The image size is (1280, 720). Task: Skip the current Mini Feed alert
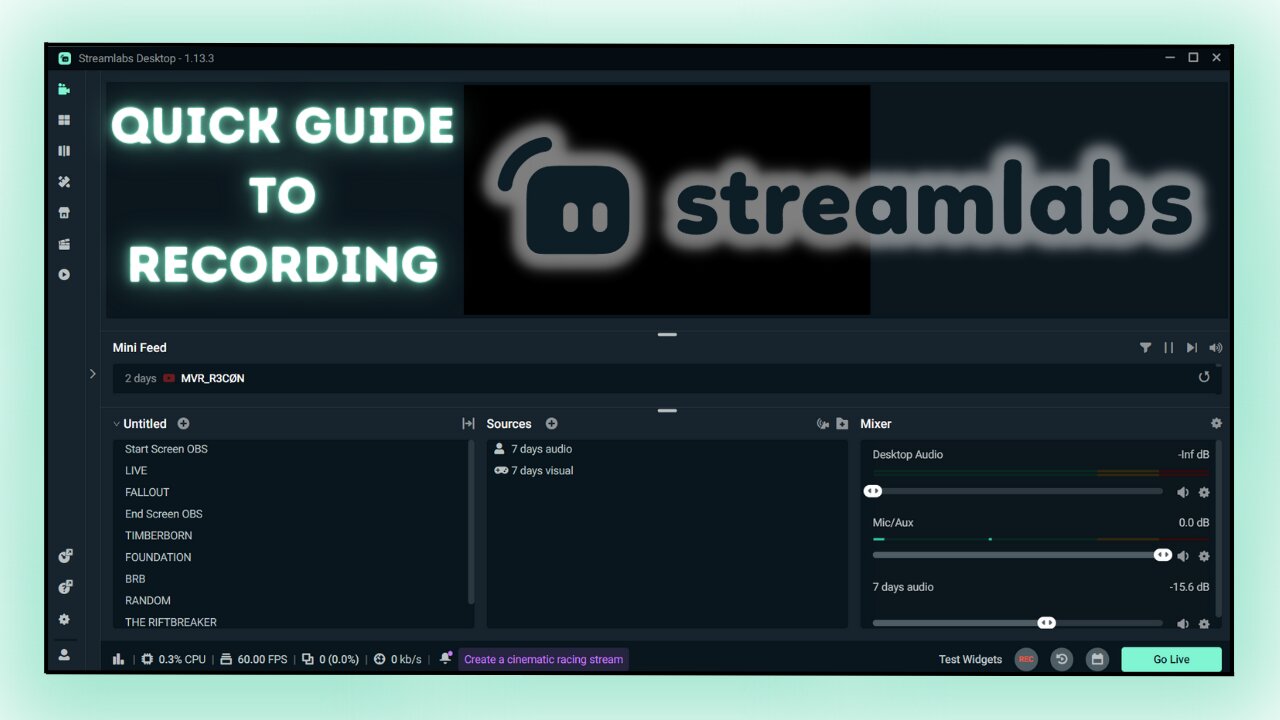1191,348
